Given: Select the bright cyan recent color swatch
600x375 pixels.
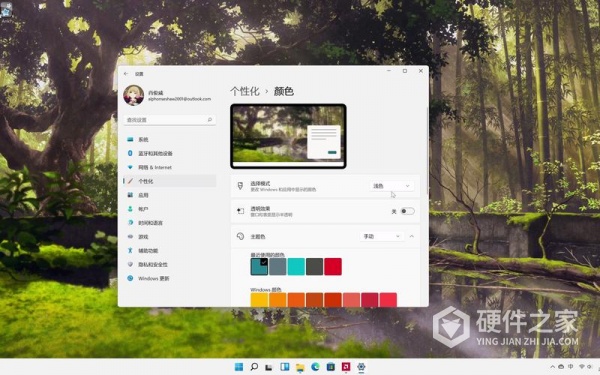Looking at the screenshot, I should [x=296, y=266].
